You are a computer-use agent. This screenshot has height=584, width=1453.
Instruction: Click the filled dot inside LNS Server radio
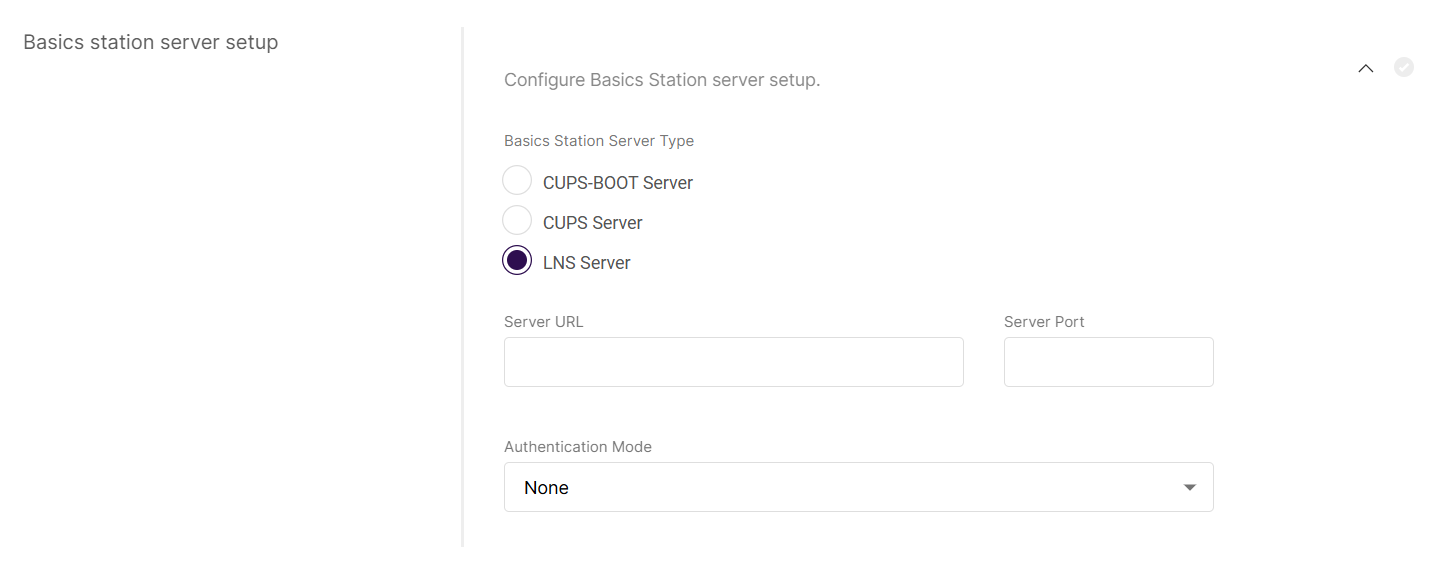click(x=517, y=260)
